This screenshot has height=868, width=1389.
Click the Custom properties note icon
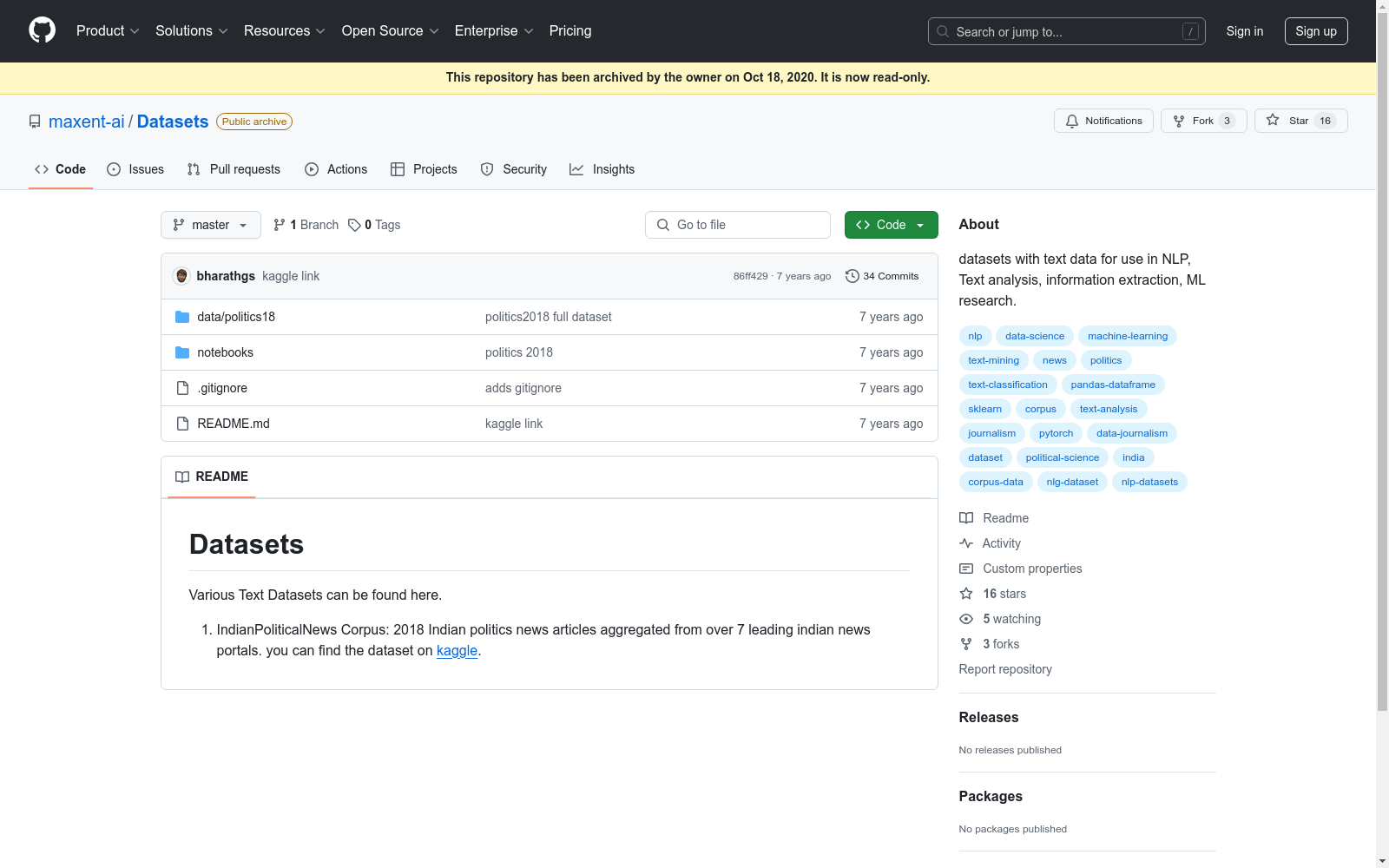tap(966, 569)
